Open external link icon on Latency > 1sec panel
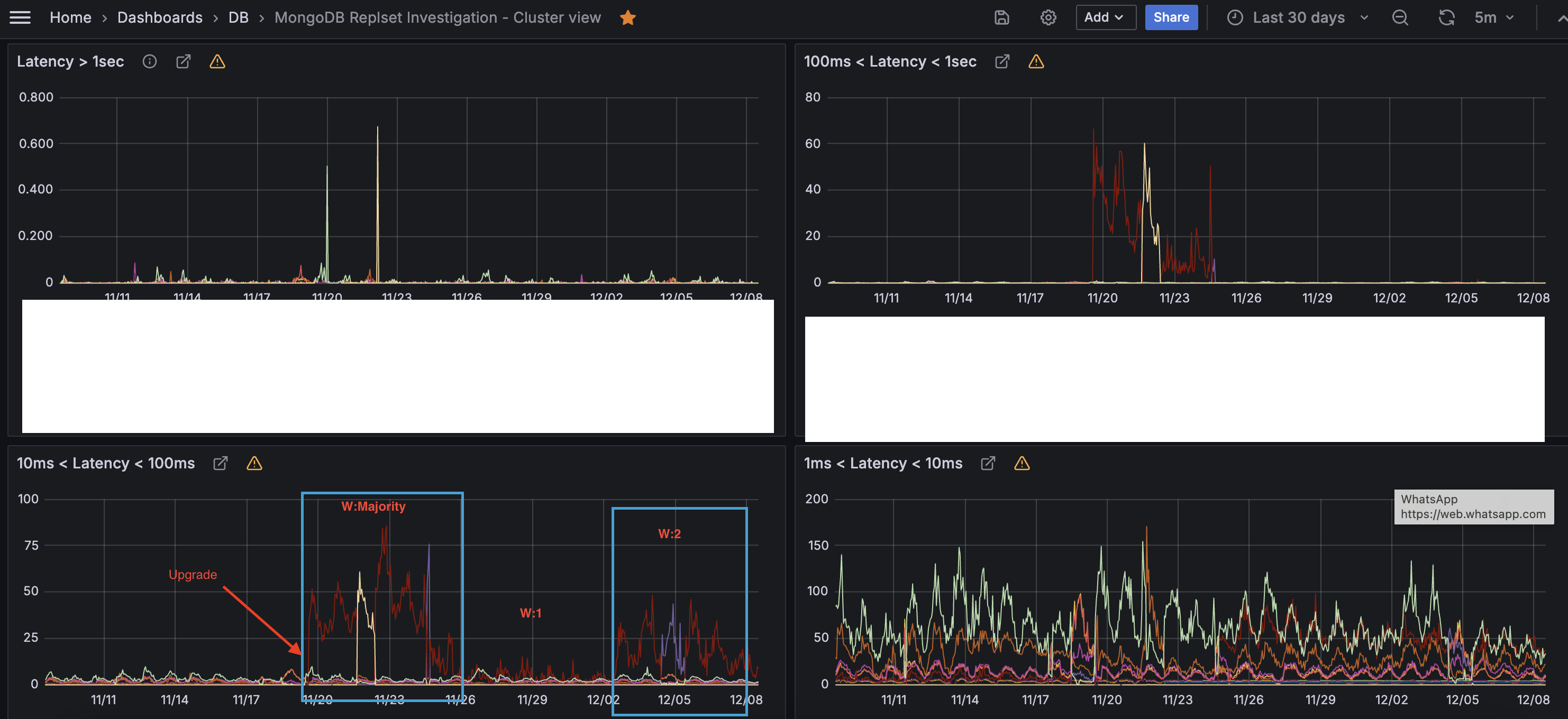This screenshot has width=1568, height=719. coord(183,61)
